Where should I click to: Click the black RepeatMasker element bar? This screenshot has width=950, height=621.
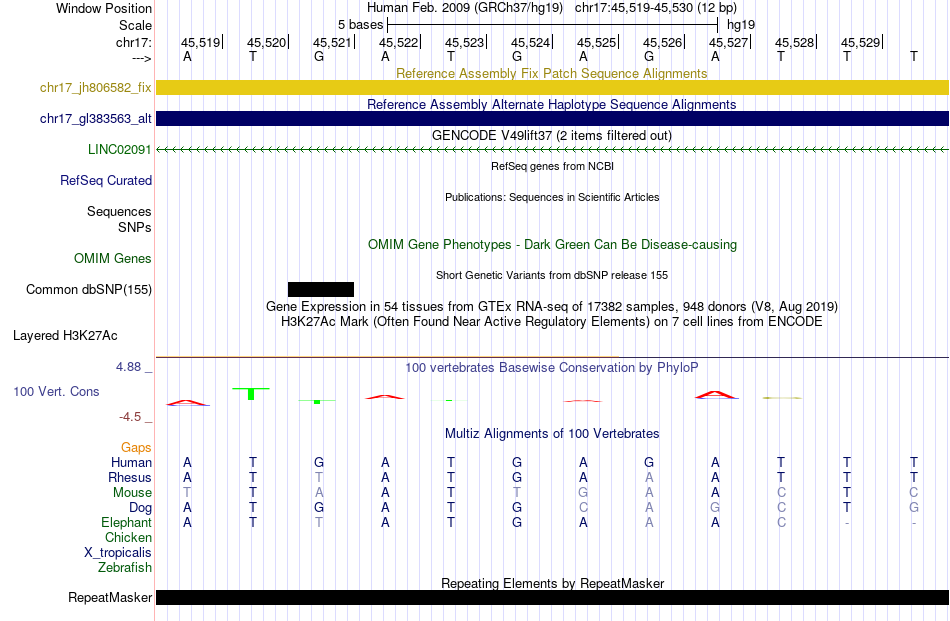552,597
